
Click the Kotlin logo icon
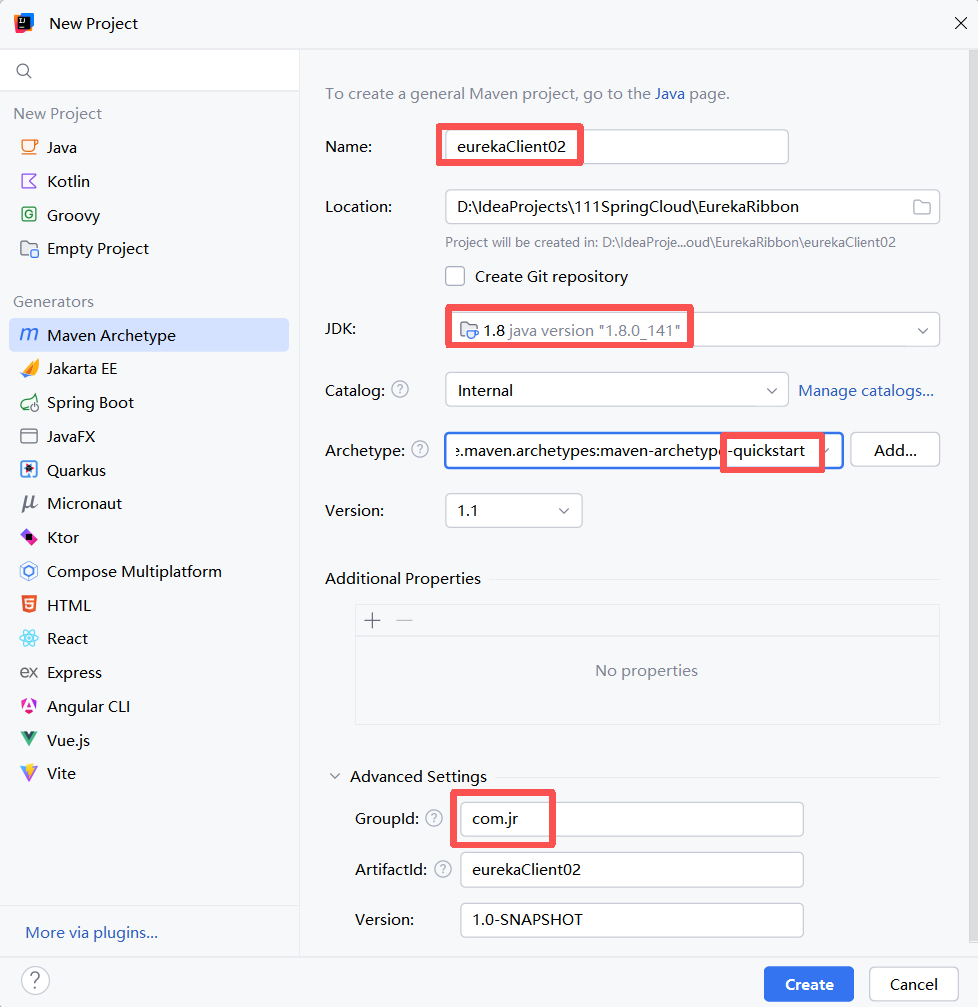point(29,181)
